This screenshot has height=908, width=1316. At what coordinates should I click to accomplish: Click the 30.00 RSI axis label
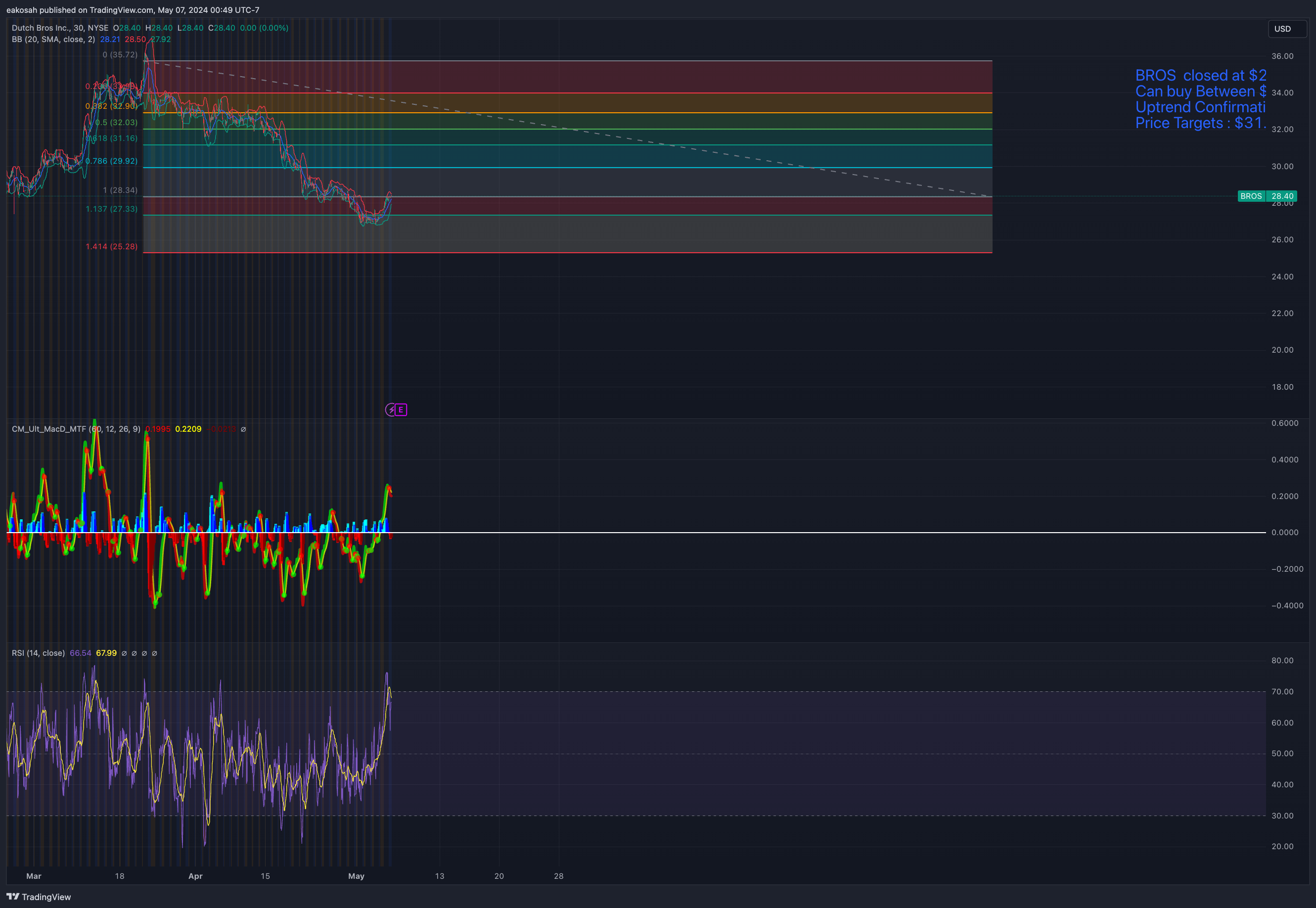pos(1282,816)
